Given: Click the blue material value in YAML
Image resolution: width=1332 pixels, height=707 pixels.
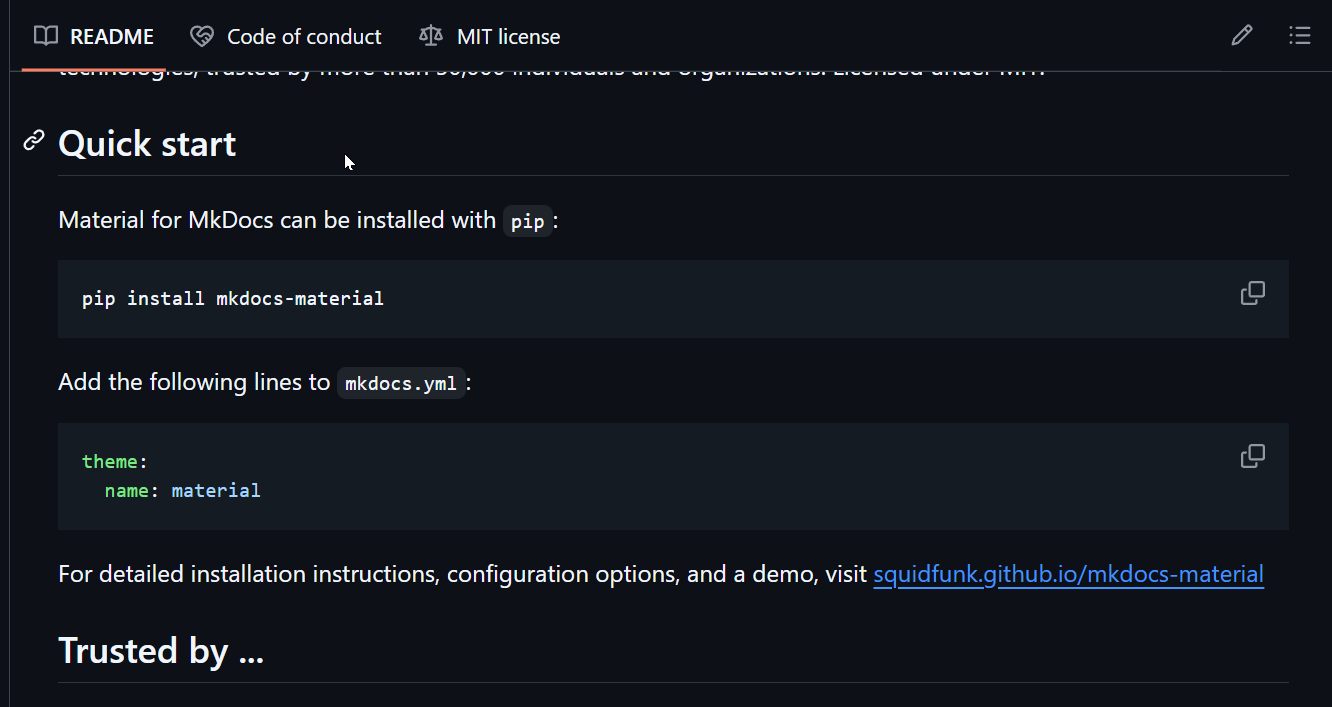Looking at the screenshot, I should tap(216, 490).
